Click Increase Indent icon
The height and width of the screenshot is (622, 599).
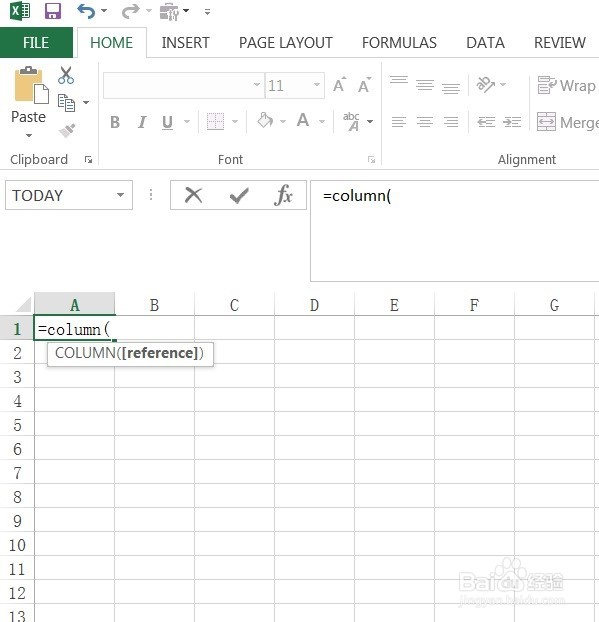point(512,122)
